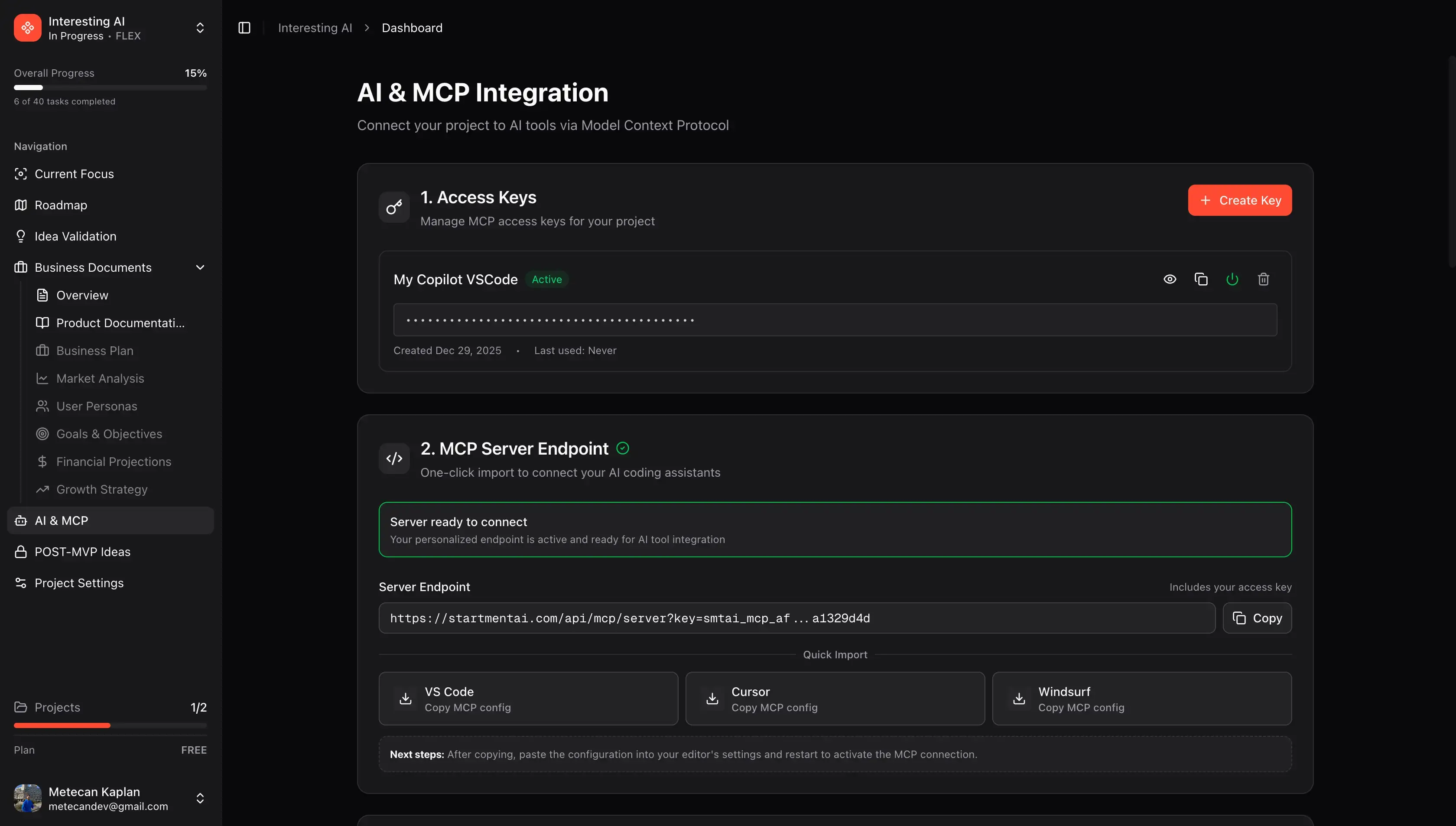Open the Metecan Kaplan account menu

coord(200,798)
